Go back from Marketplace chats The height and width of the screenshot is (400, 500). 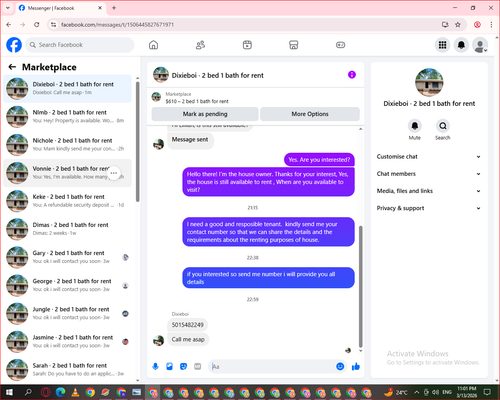pos(12,67)
